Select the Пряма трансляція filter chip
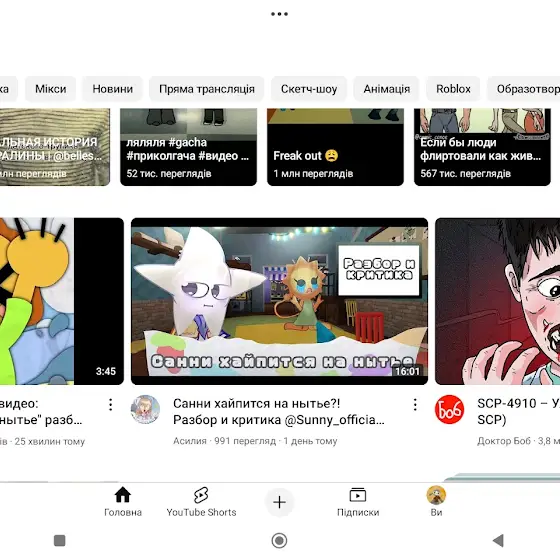This screenshot has width=560, height=560. [x=207, y=89]
